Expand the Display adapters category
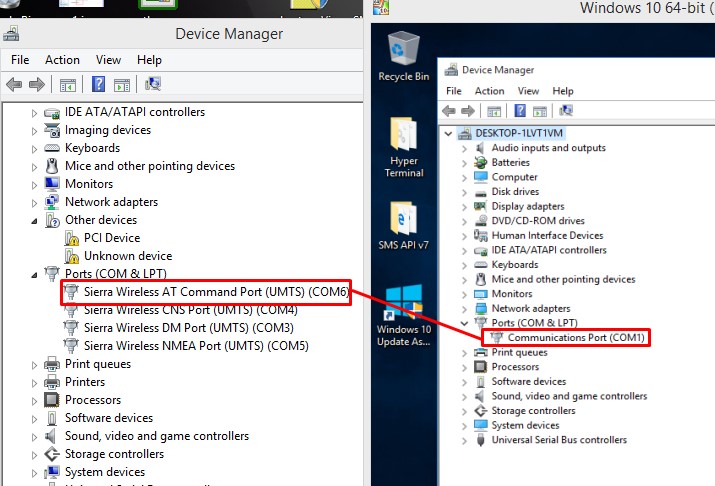This screenshot has height=486, width=715. tap(464, 206)
